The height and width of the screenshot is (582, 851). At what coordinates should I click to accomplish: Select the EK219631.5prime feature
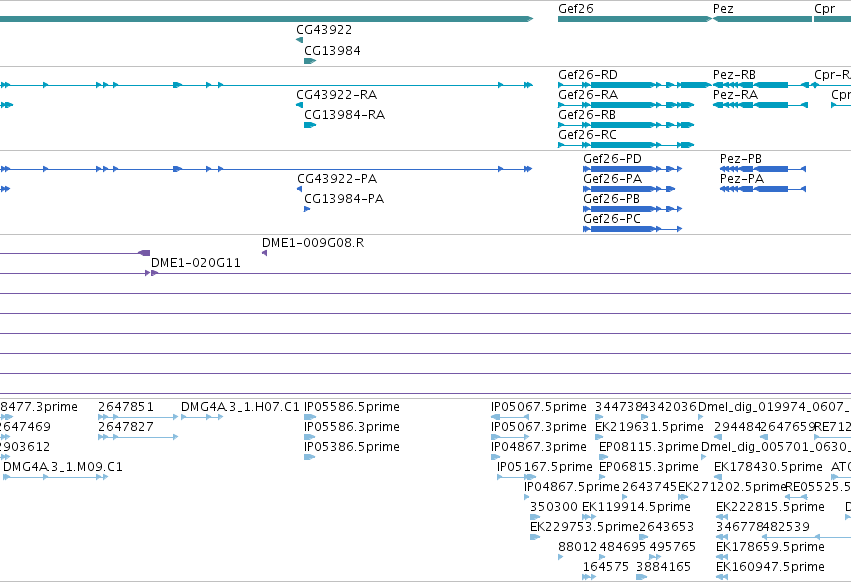pyautogui.click(x=599, y=437)
